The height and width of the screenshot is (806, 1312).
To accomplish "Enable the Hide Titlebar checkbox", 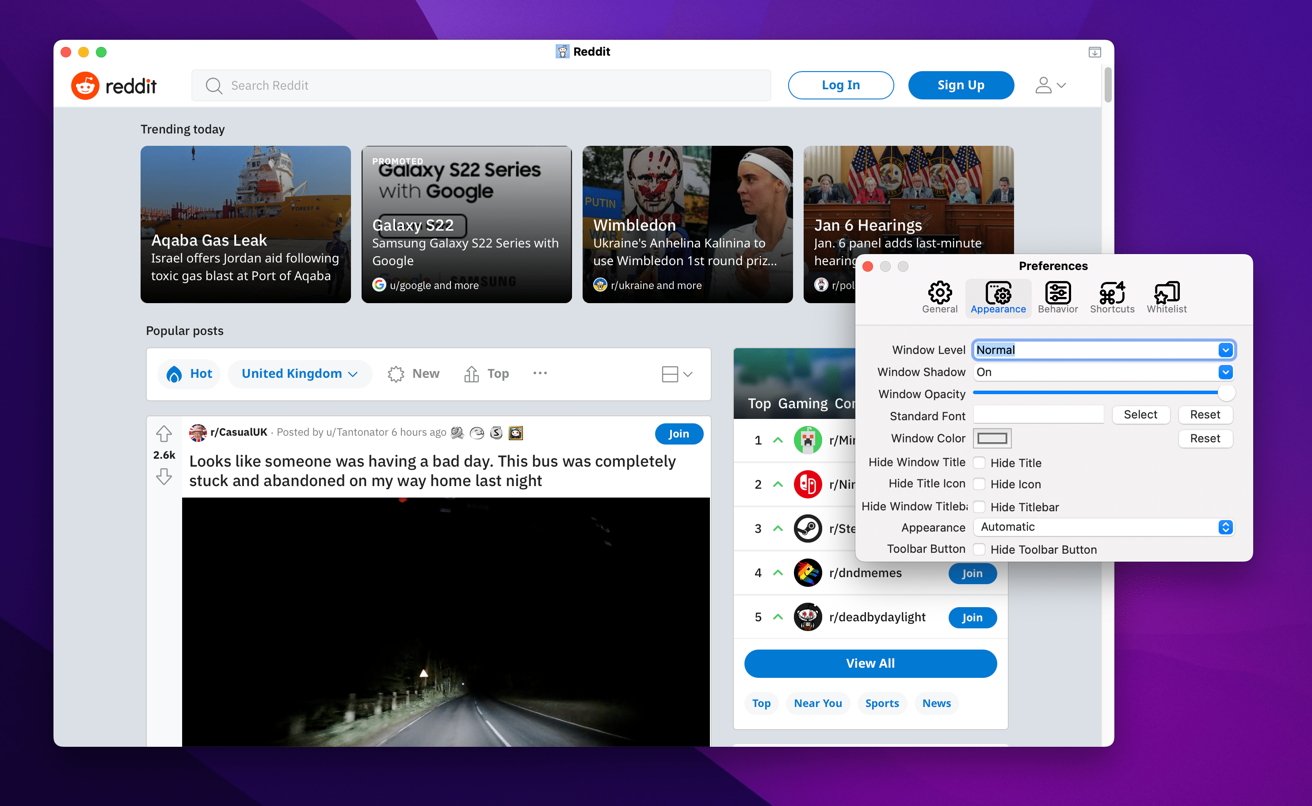I will (x=980, y=507).
